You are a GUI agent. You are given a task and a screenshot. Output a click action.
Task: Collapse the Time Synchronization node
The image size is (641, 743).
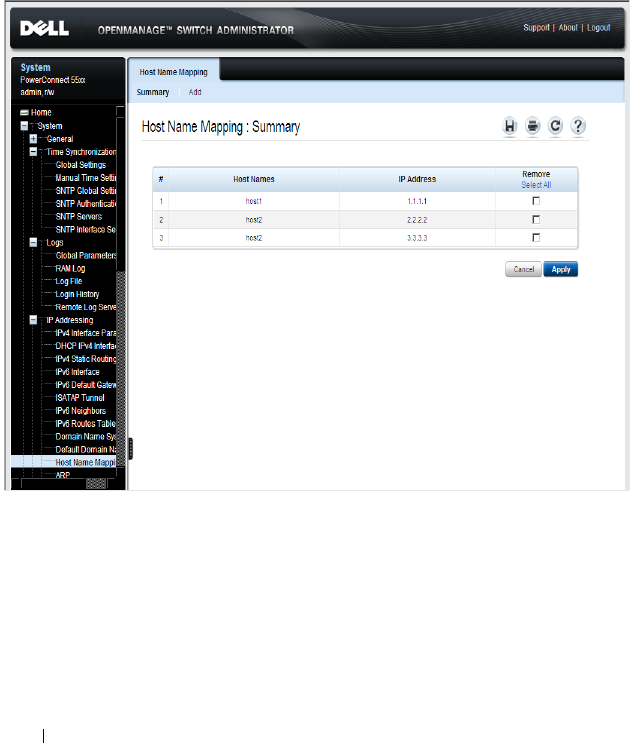pyautogui.click(x=33, y=152)
